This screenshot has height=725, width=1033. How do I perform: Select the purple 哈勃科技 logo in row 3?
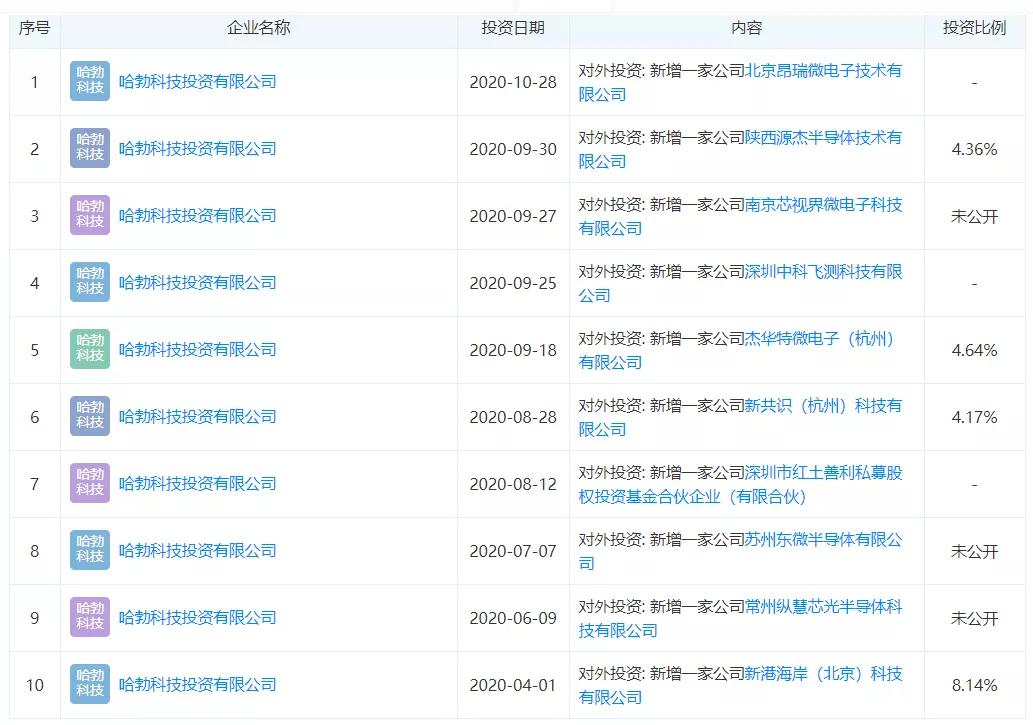[90, 216]
